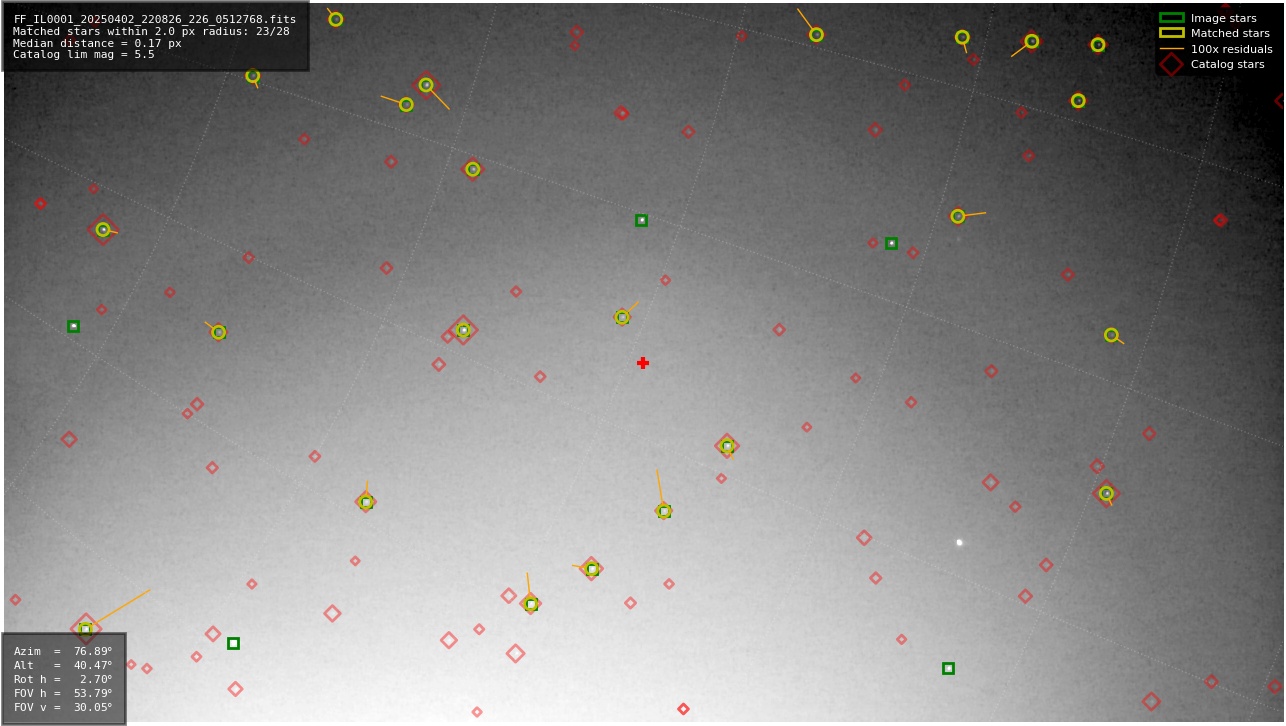Click the 'FOV h = 53.79°' readout
Image resolution: width=1286 pixels, height=726 pixels.
coord(63,693)
